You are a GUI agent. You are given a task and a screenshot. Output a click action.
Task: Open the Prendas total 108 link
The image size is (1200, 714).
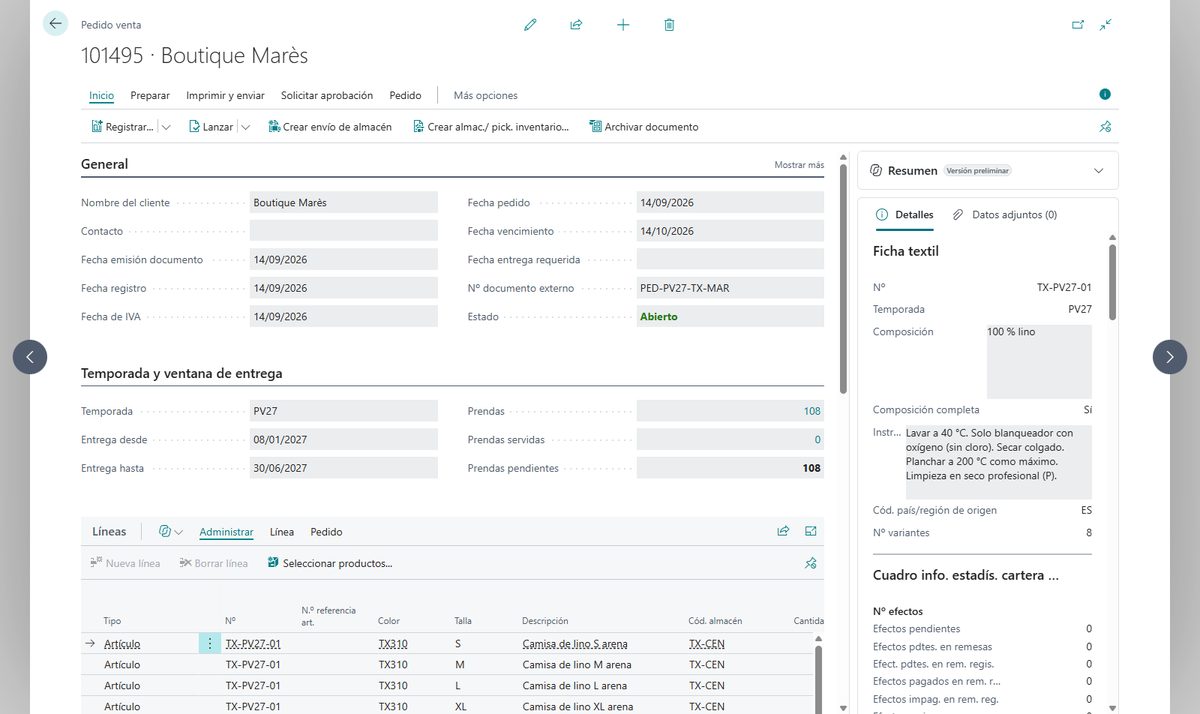(x=812, y=411)
